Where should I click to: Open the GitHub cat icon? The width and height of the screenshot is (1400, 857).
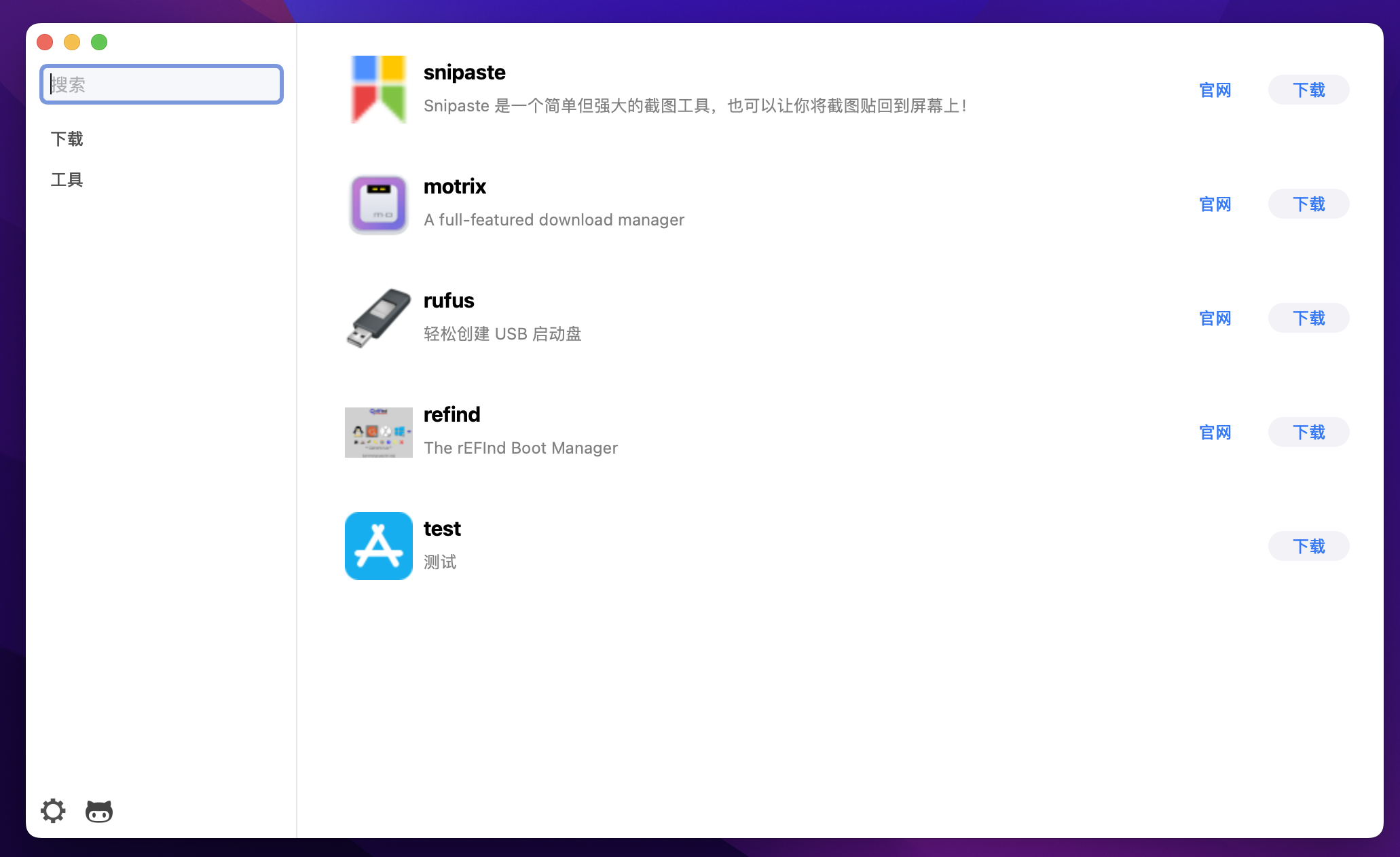pyautogui.click(x=99, y=811)
